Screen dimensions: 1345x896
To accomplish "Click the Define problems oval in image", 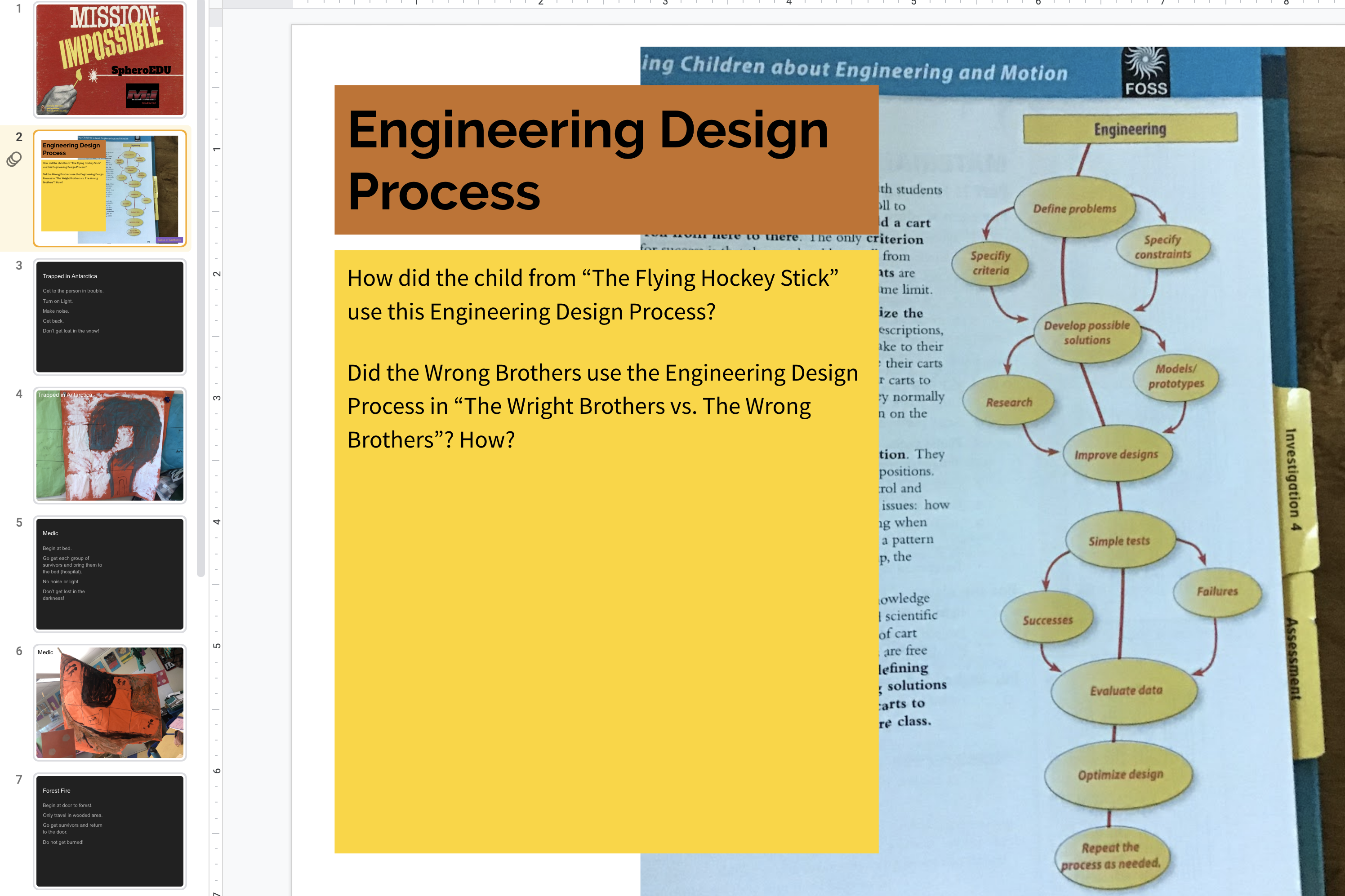I will tap(1074, 208).
